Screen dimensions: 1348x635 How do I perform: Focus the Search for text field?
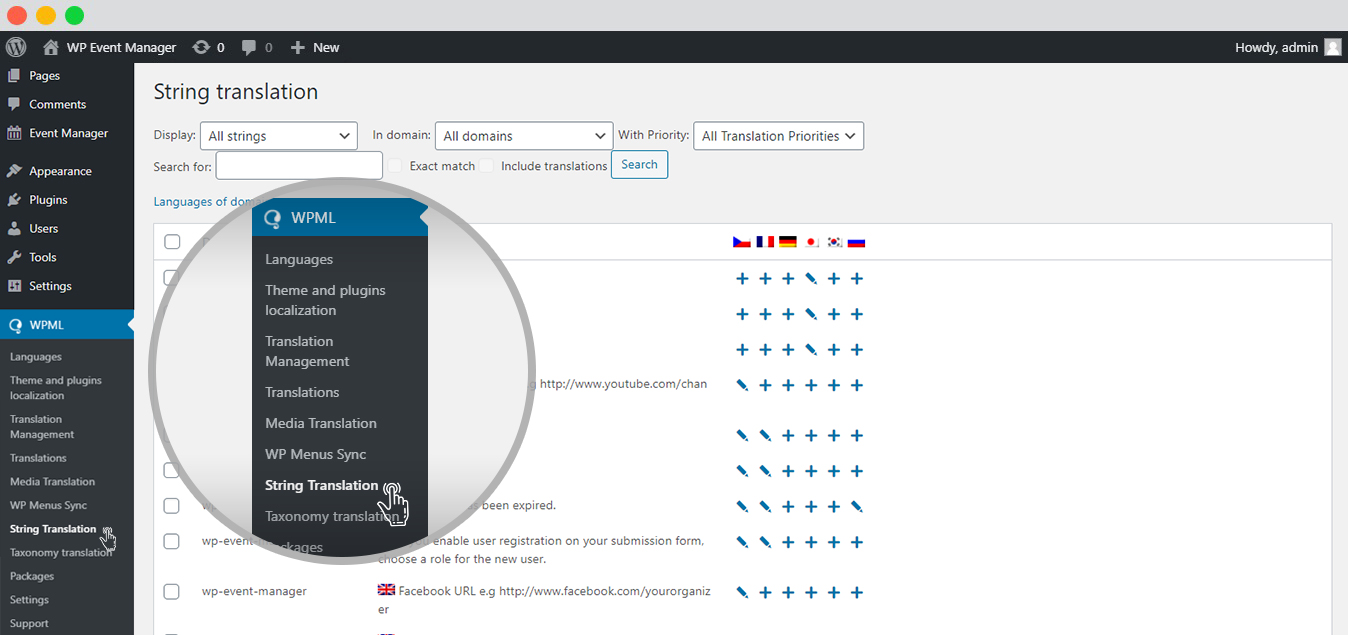299,165
